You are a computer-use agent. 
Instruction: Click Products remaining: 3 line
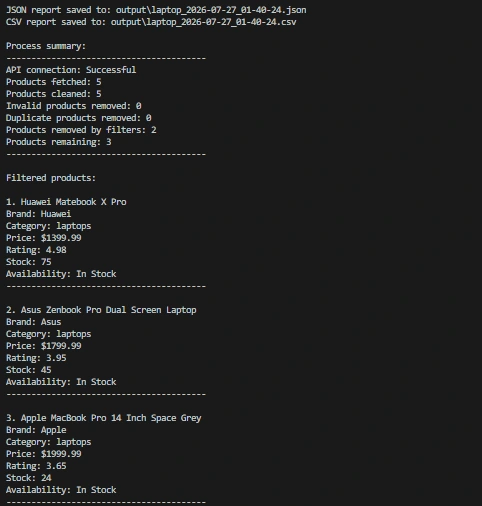tap(59, 142)
